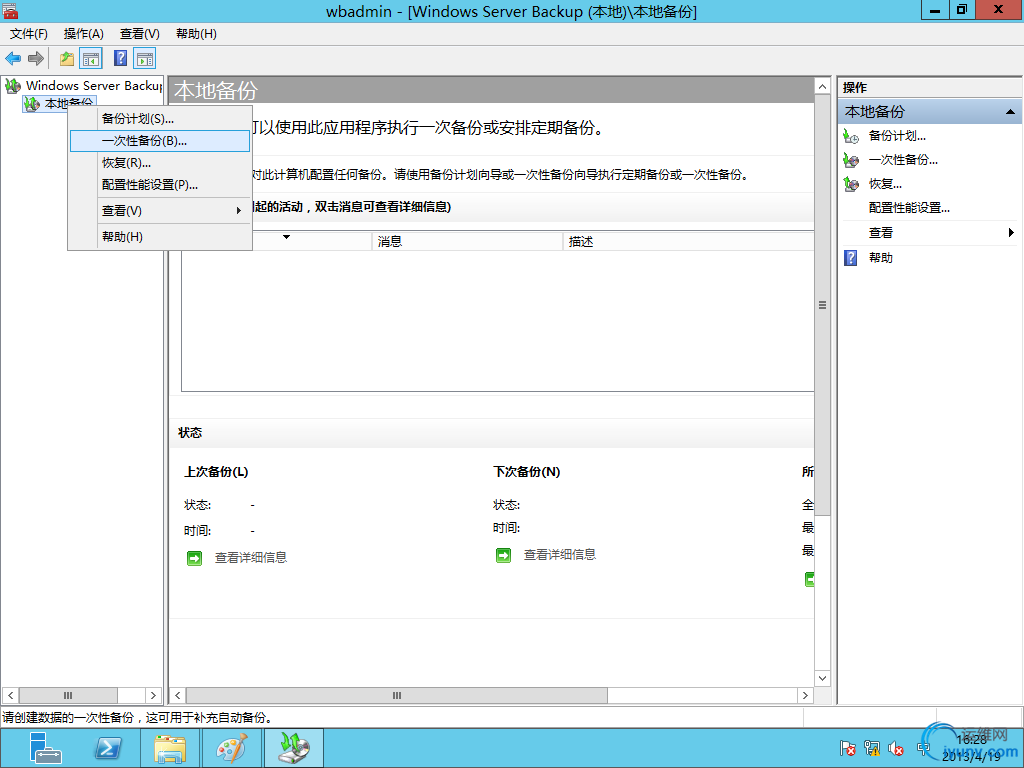Click 备份计划... icon in actions pane
The width and height of the screenshot is (1024, 768).
point(851,136)
